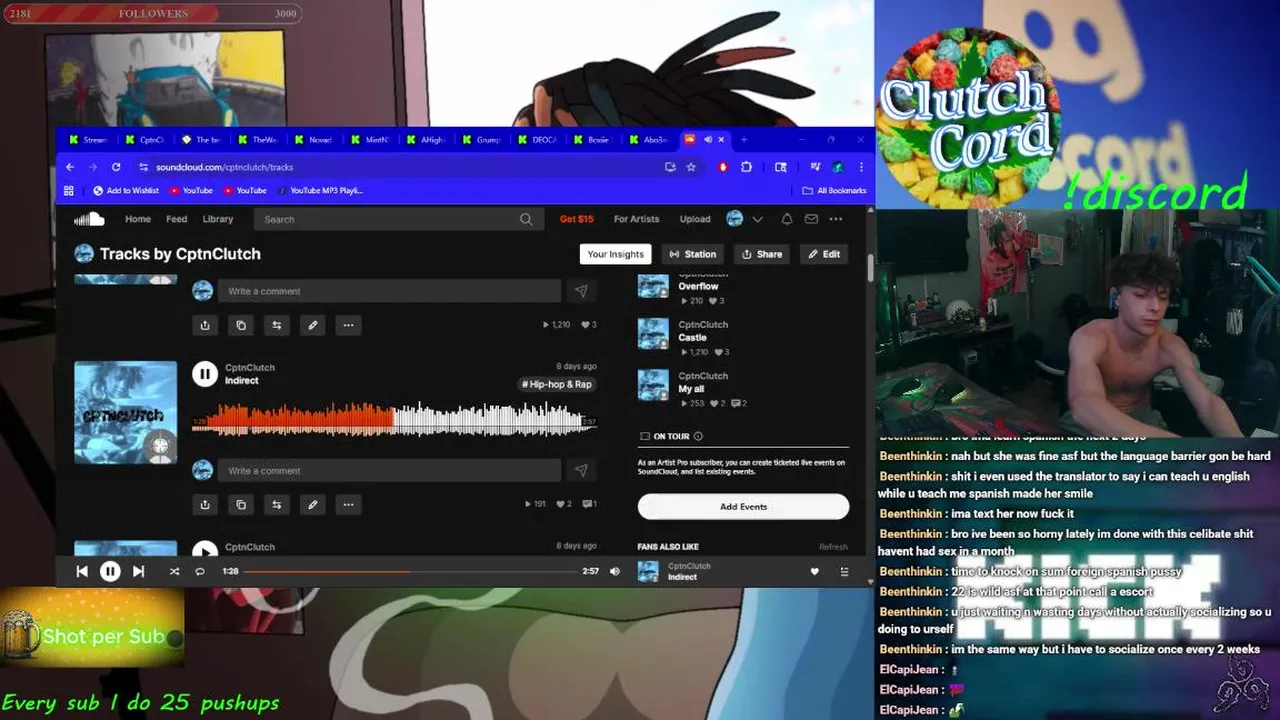Mute the active SoundCloud browser tab

[x=708, y=139]
